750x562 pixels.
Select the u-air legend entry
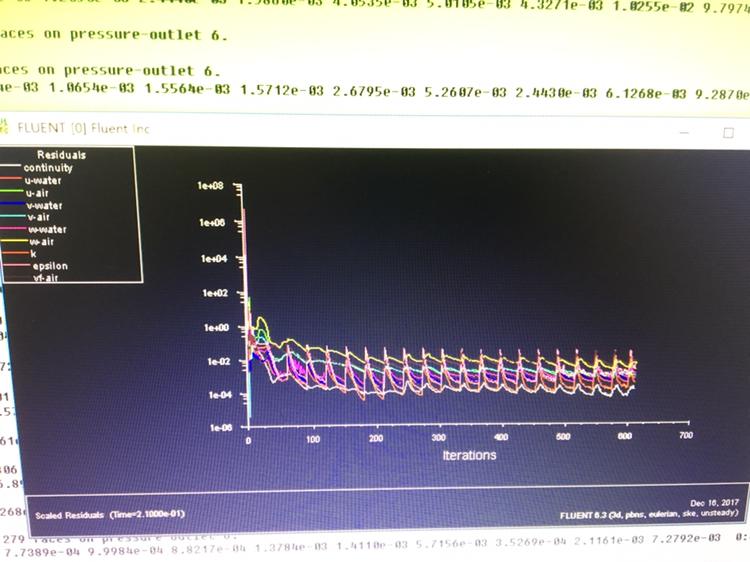tap(37, 193)
